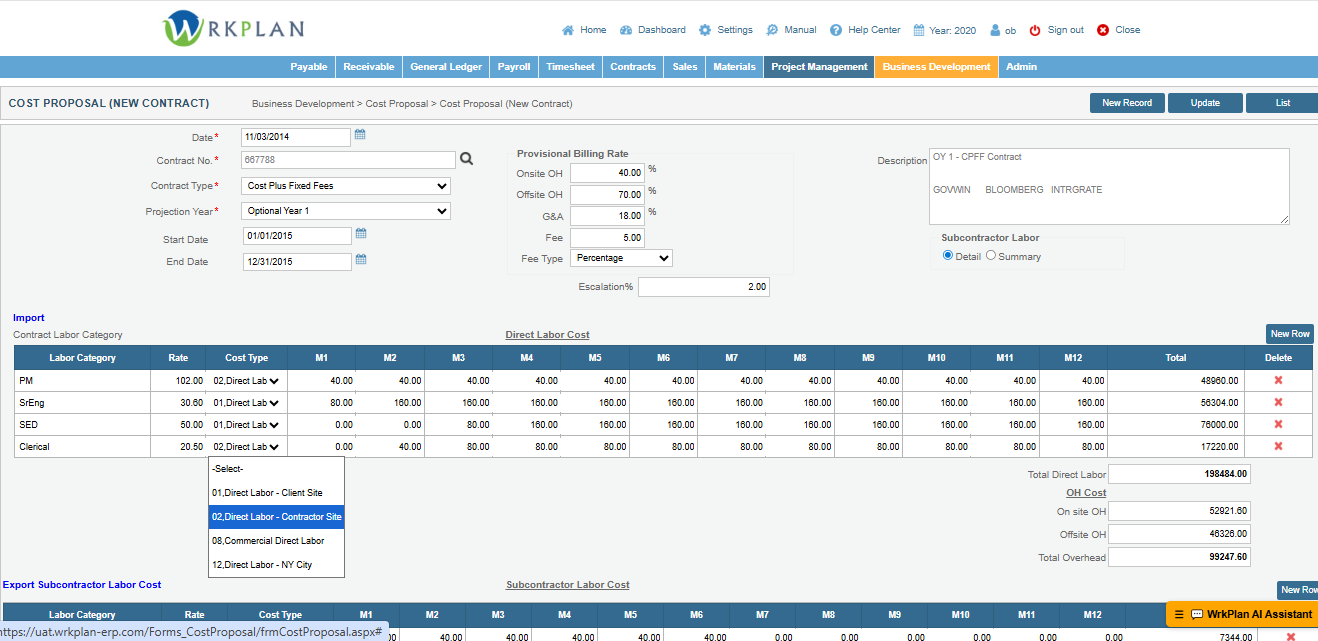The height and width of the screenshot is (641, 1318).
Task: Click the Import link
Action: pos(29,318)
